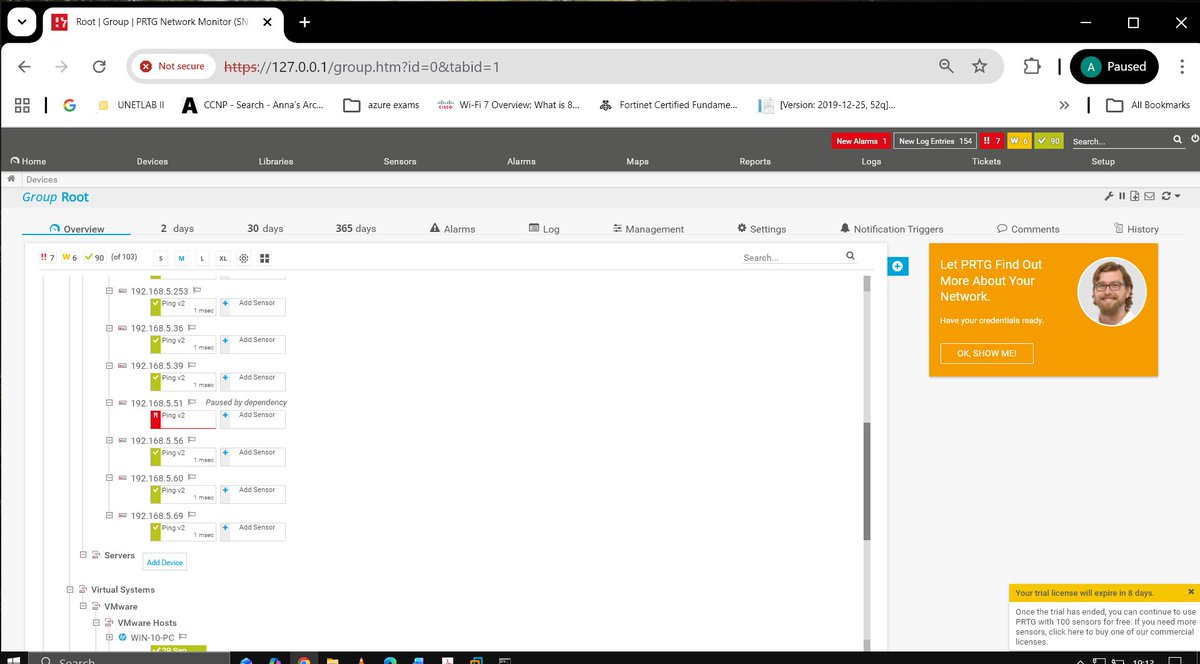Click the yellow W 6 warnings badge in header
This screenshot has height=664, width=1200.
pos(1019,141)
